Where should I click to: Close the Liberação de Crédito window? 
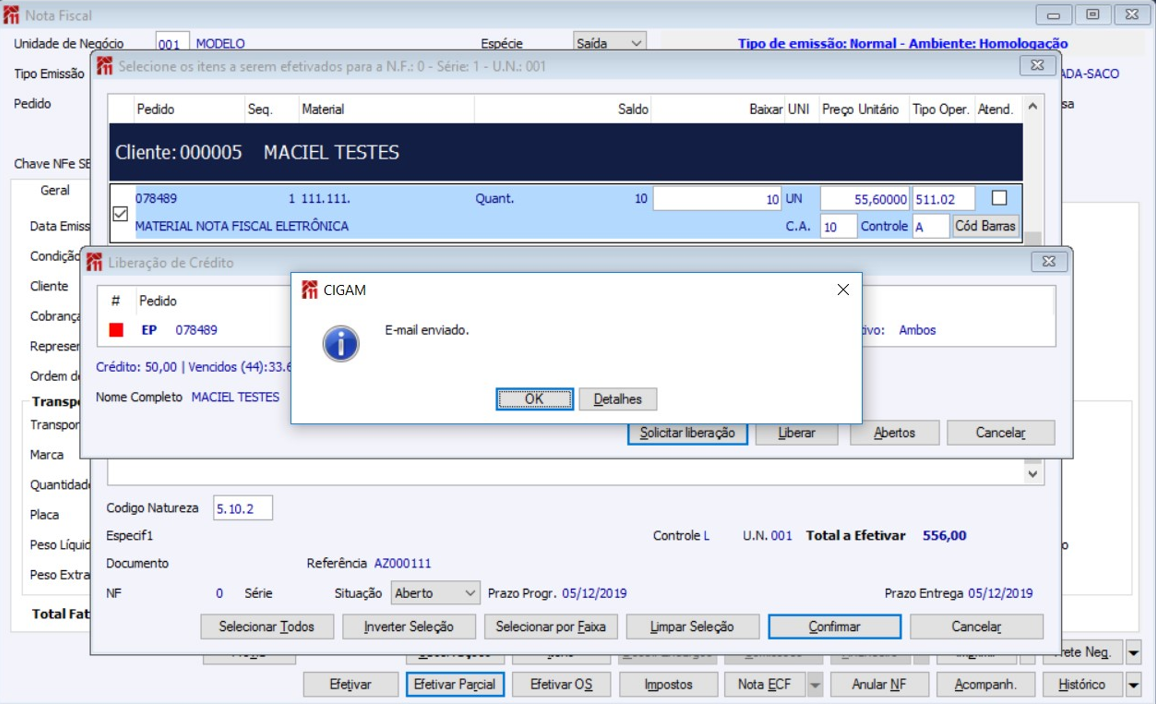coord(1048,261)
